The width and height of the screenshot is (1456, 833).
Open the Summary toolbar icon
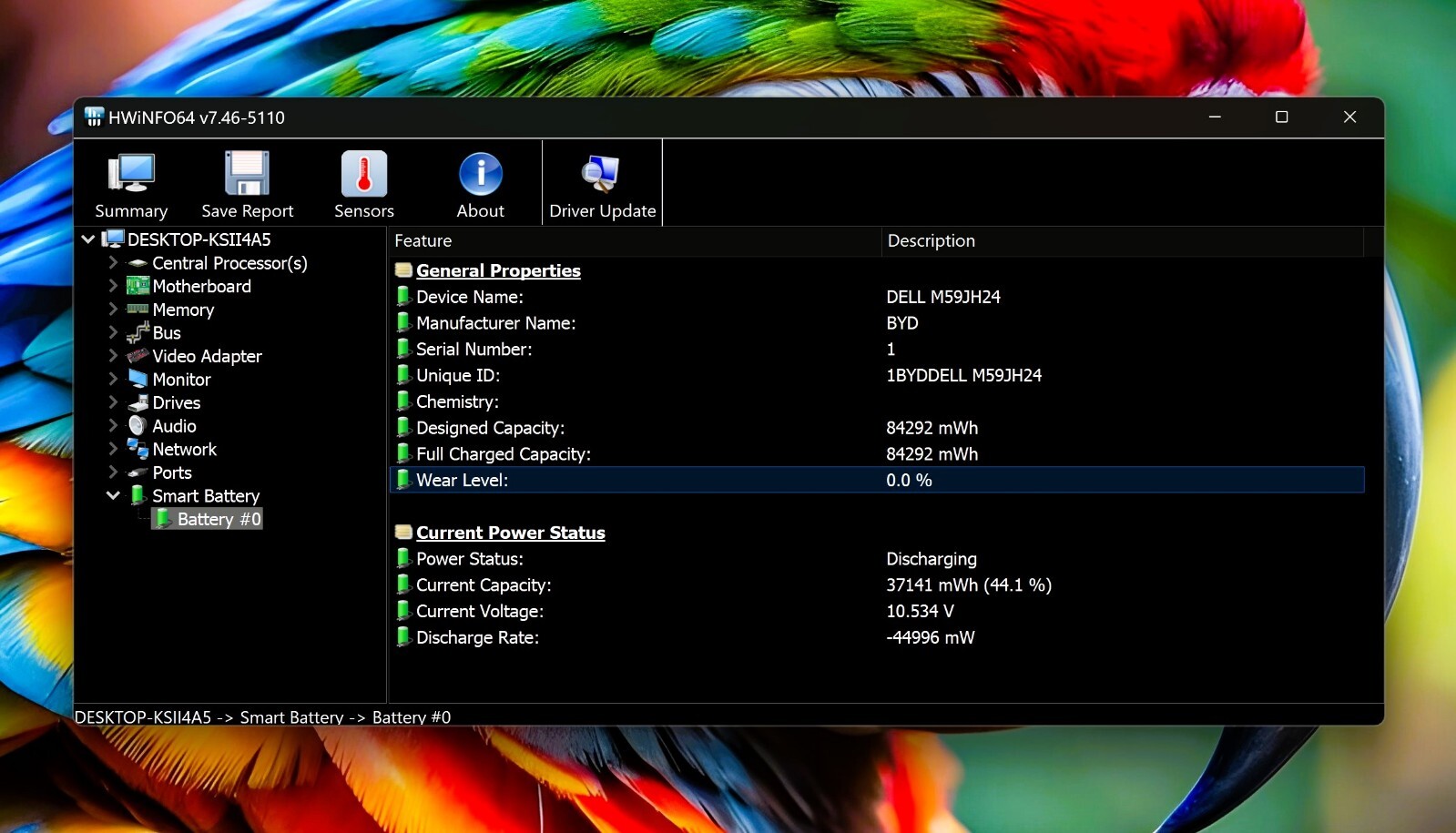point(131,173)
